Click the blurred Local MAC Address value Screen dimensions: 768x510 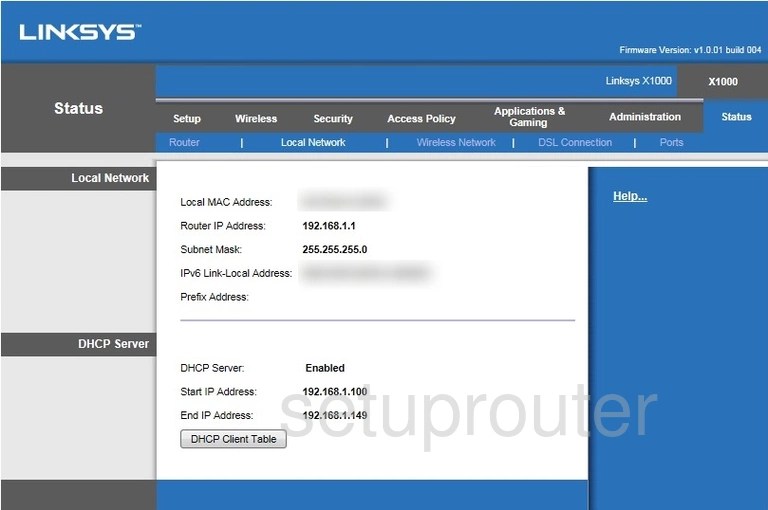click(343, 201)
